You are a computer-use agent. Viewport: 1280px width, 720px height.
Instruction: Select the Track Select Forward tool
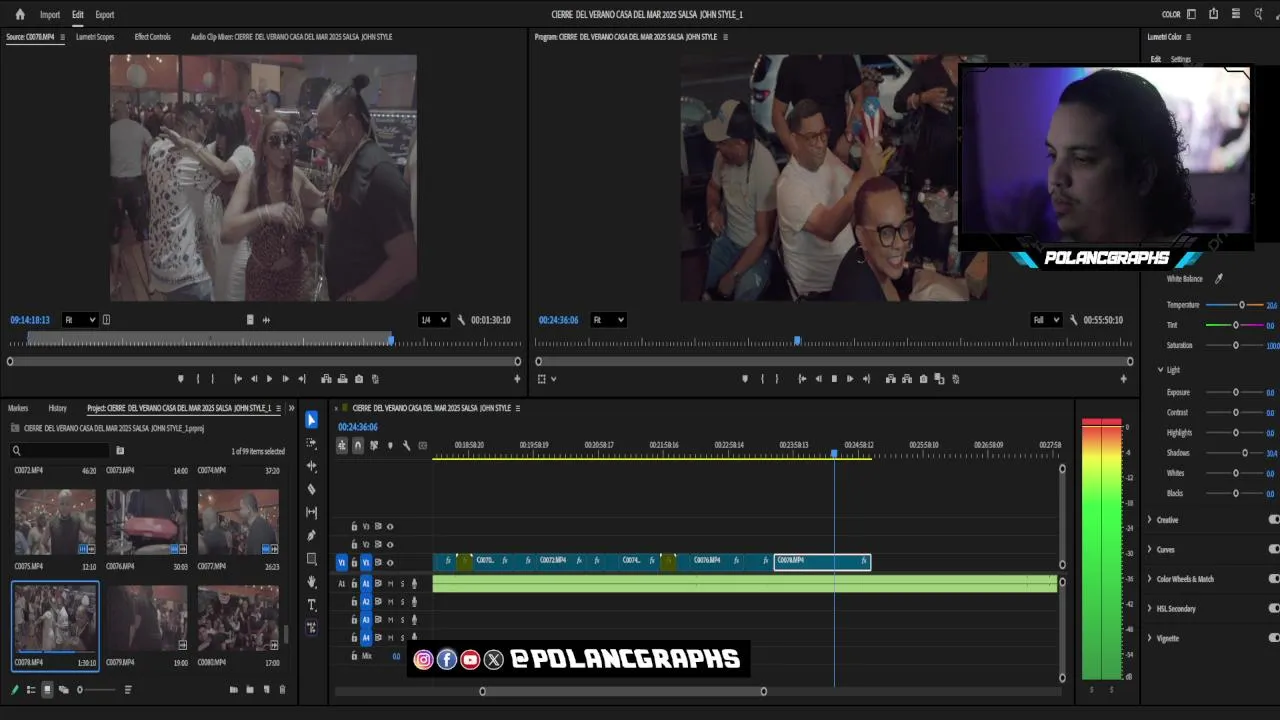click(x=311, y=443)
